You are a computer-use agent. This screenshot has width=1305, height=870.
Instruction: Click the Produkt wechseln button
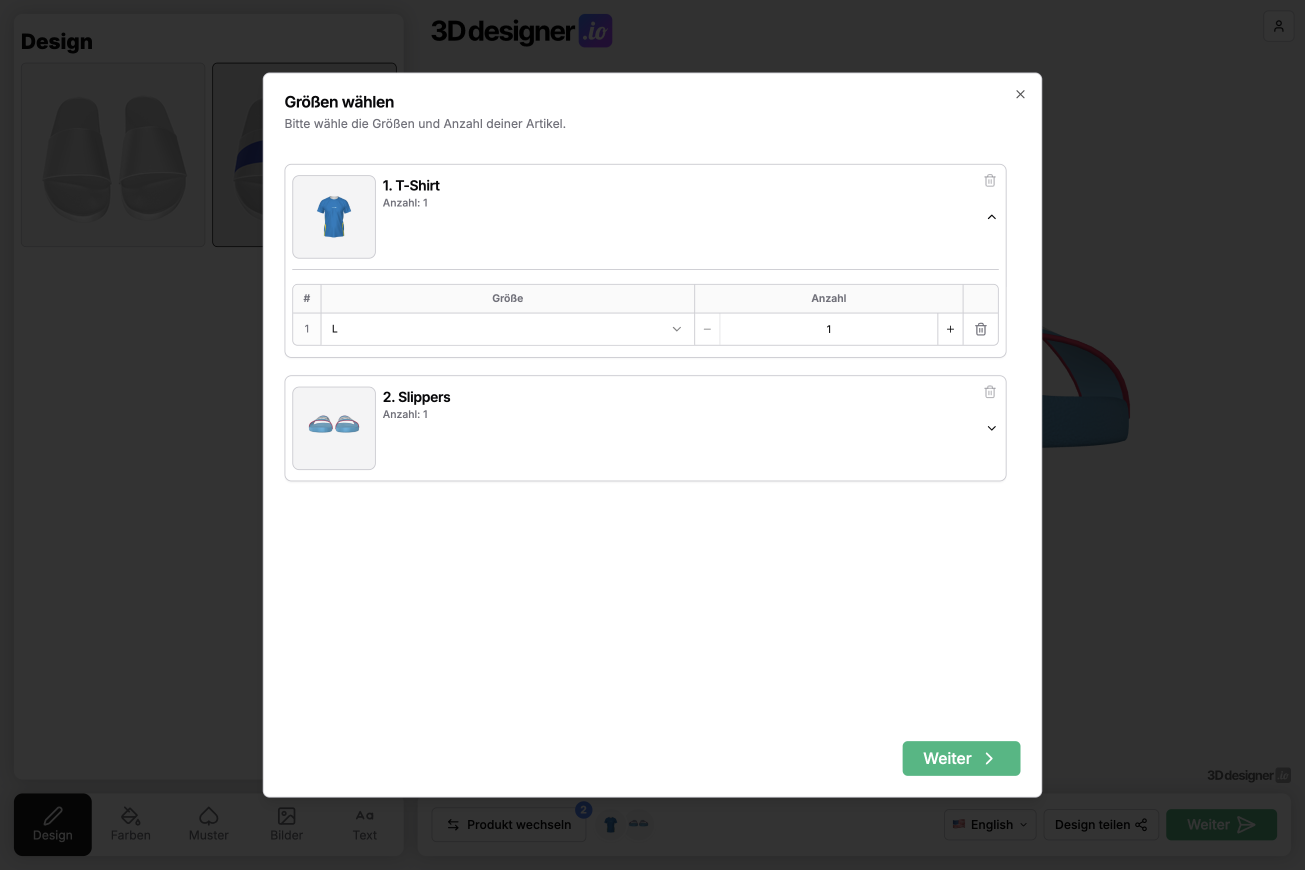point(509,825)
